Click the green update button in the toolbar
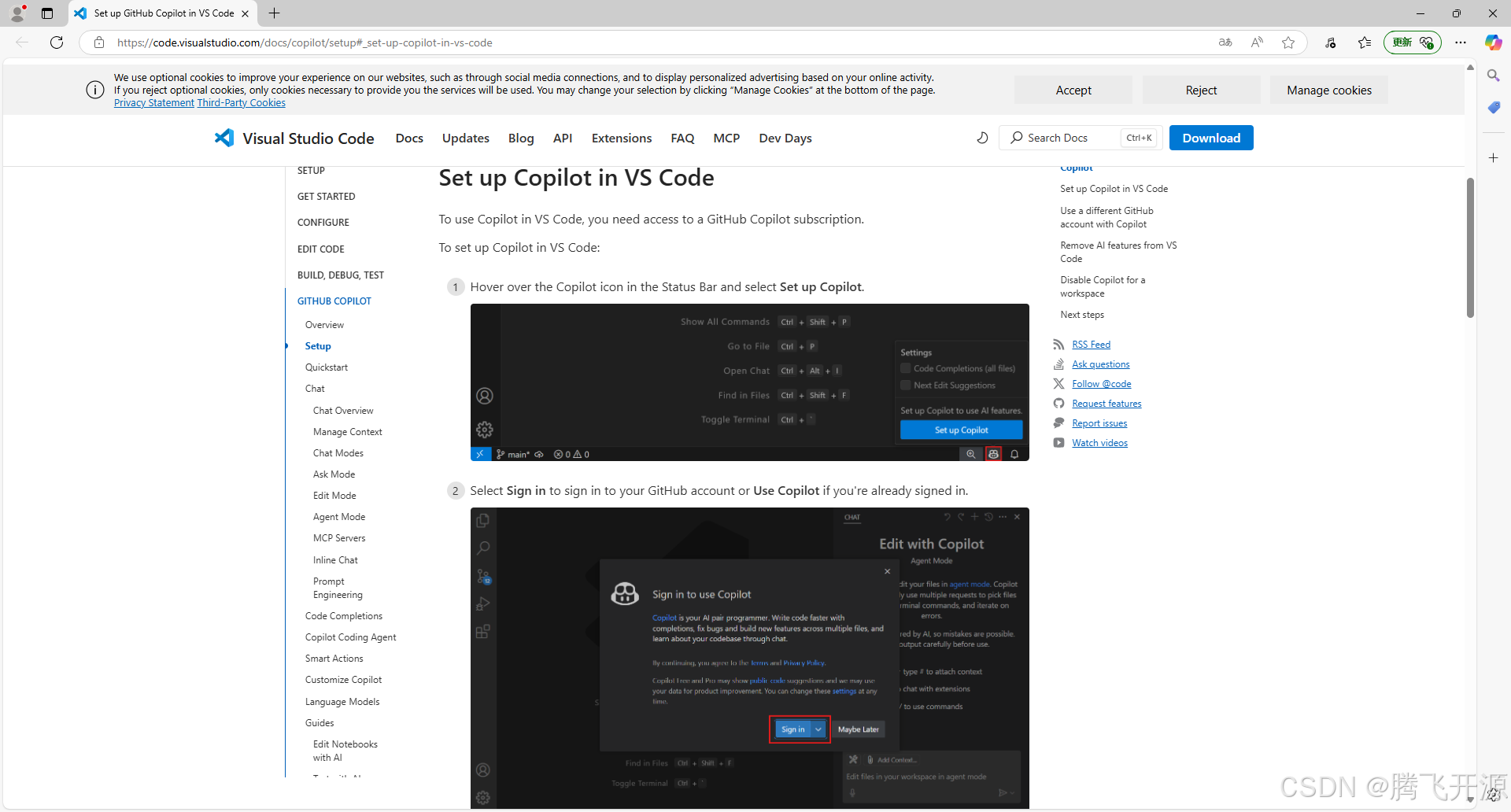Image resolution: width=1511 pixels, height=812 pixels. click(1413, 42)
